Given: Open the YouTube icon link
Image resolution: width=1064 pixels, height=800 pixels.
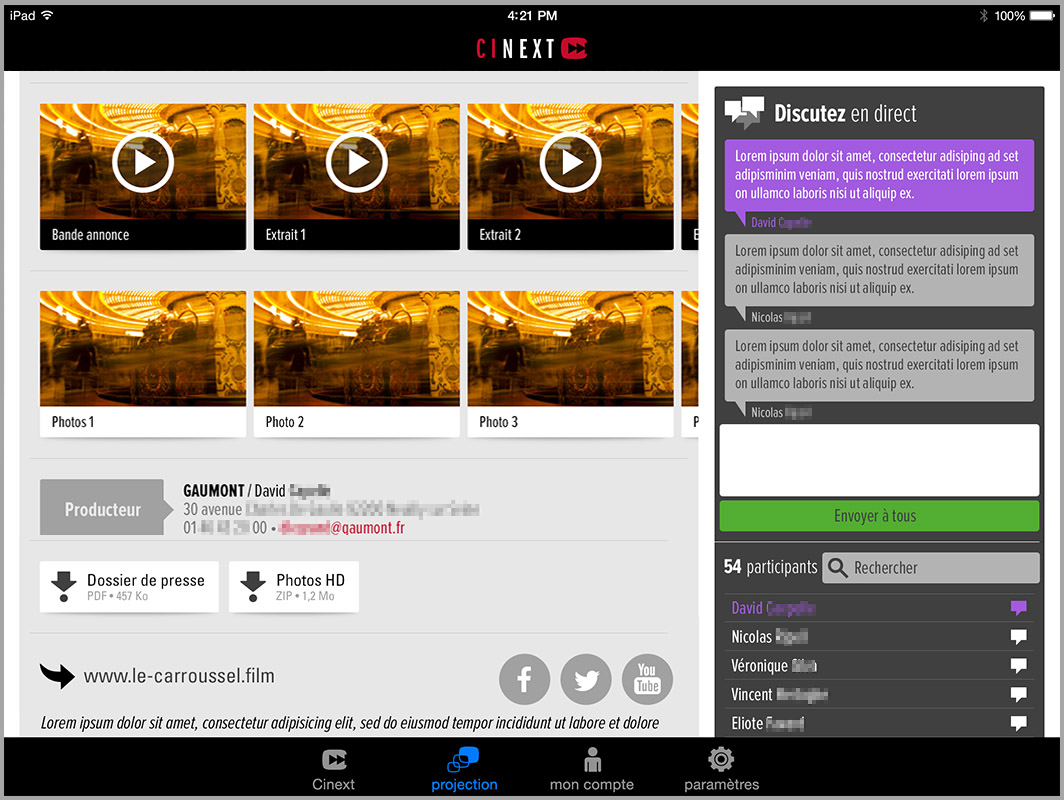Looking at the screenshot, I should (x=647, y=680).
